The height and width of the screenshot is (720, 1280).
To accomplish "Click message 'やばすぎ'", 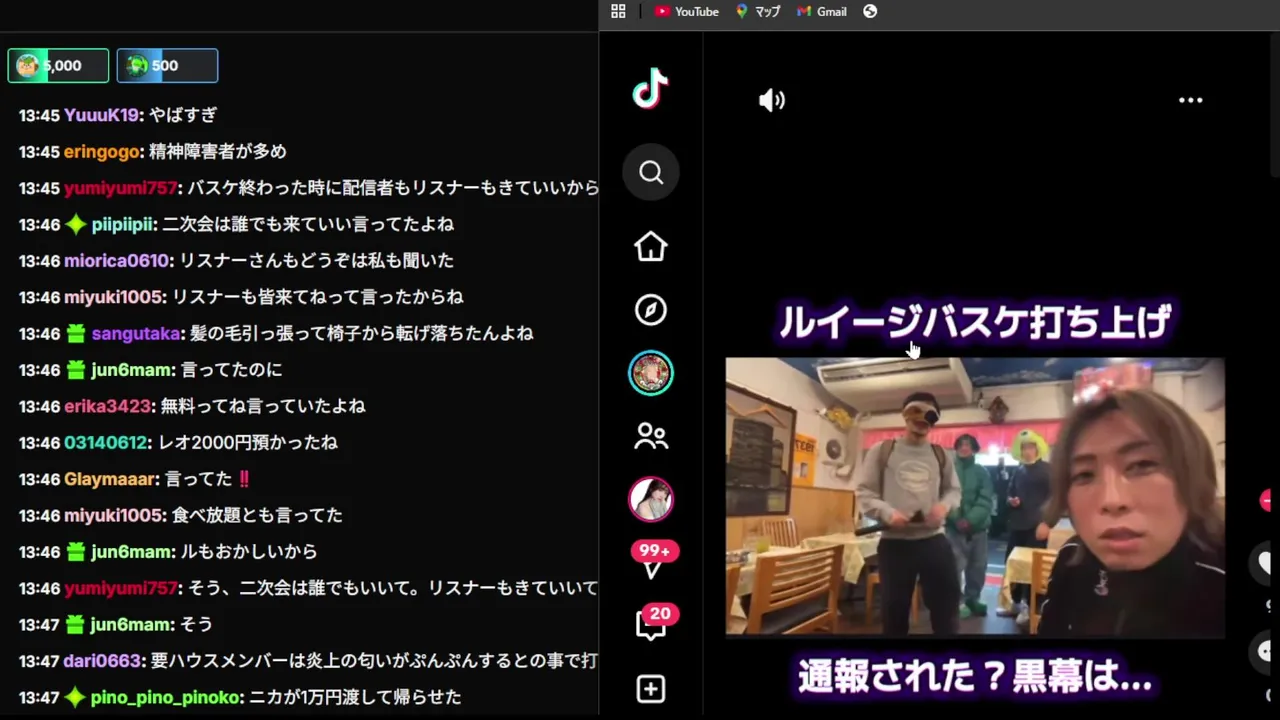I will pos(183,115).
